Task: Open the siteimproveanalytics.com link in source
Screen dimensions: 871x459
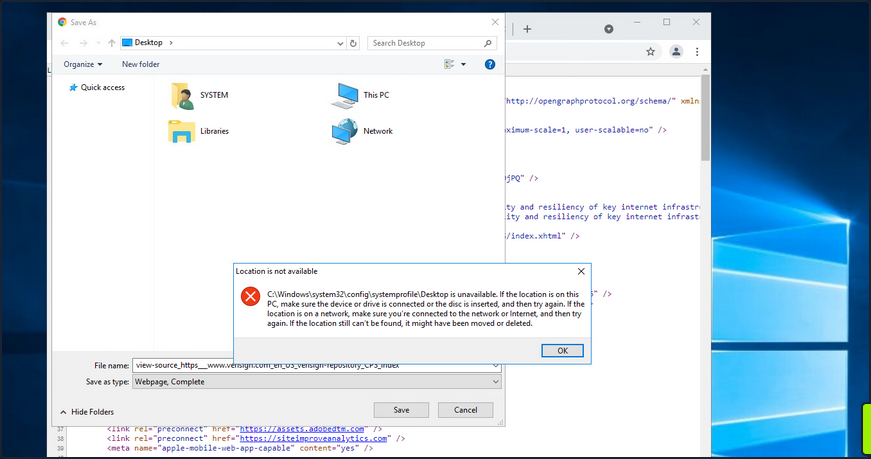Action: (x=313, y=438)
